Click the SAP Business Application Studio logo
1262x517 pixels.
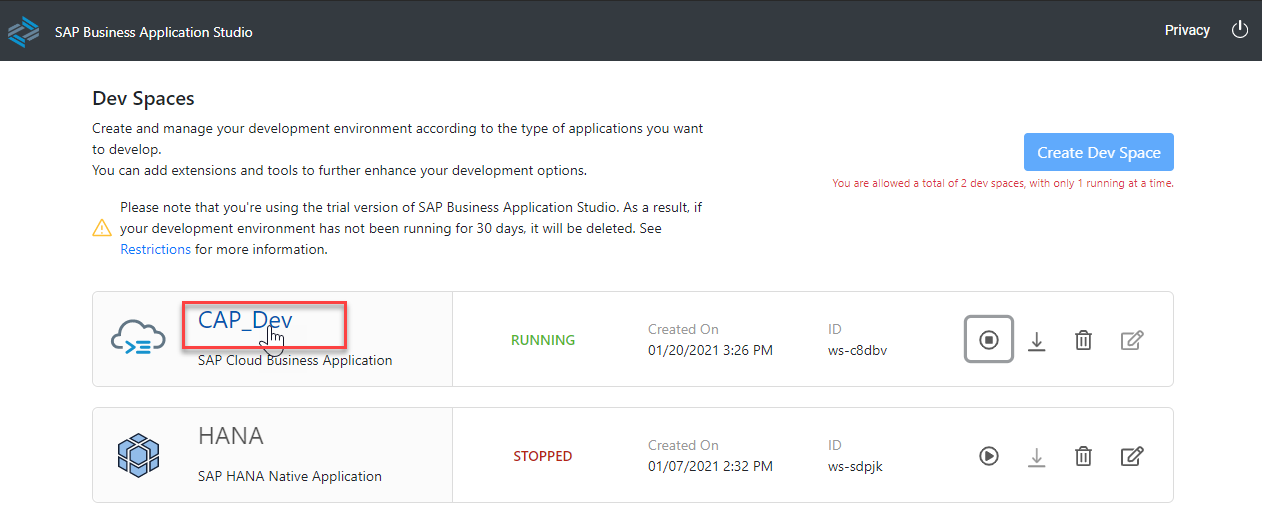click(23, 31)
